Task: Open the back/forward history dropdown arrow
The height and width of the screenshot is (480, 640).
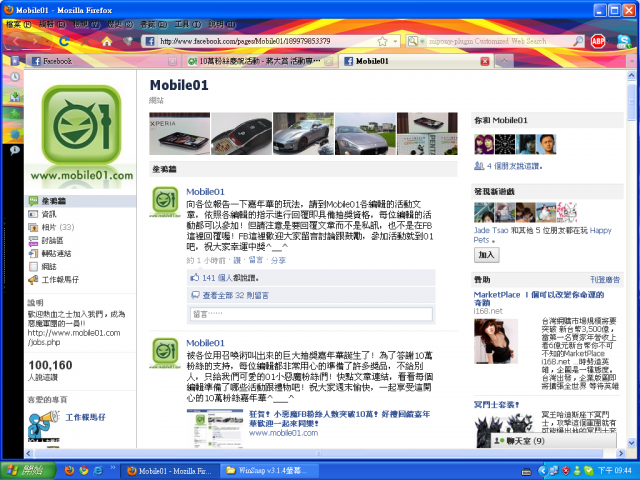Action: (x=48, y=41)
